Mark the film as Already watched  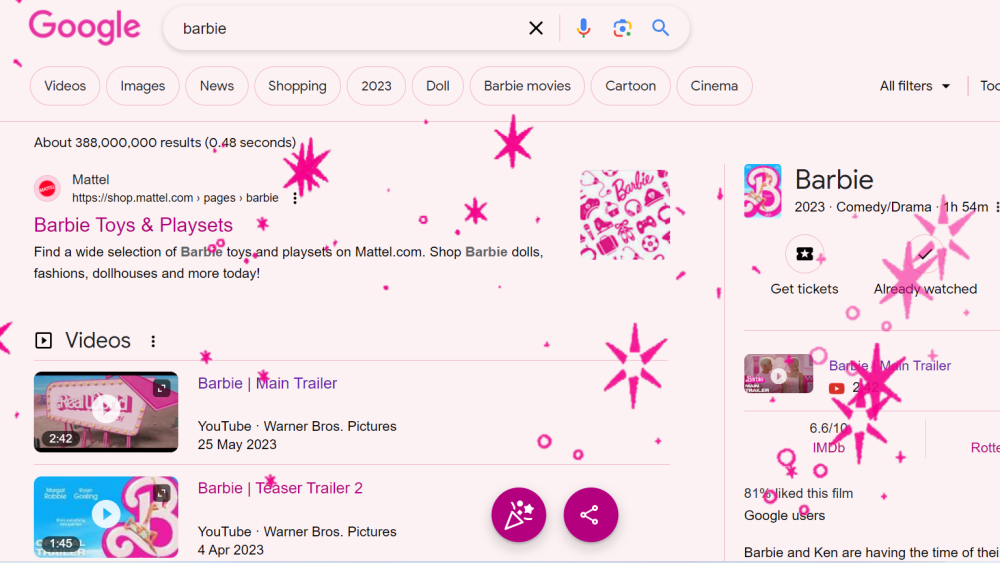[x=925, y=254]
